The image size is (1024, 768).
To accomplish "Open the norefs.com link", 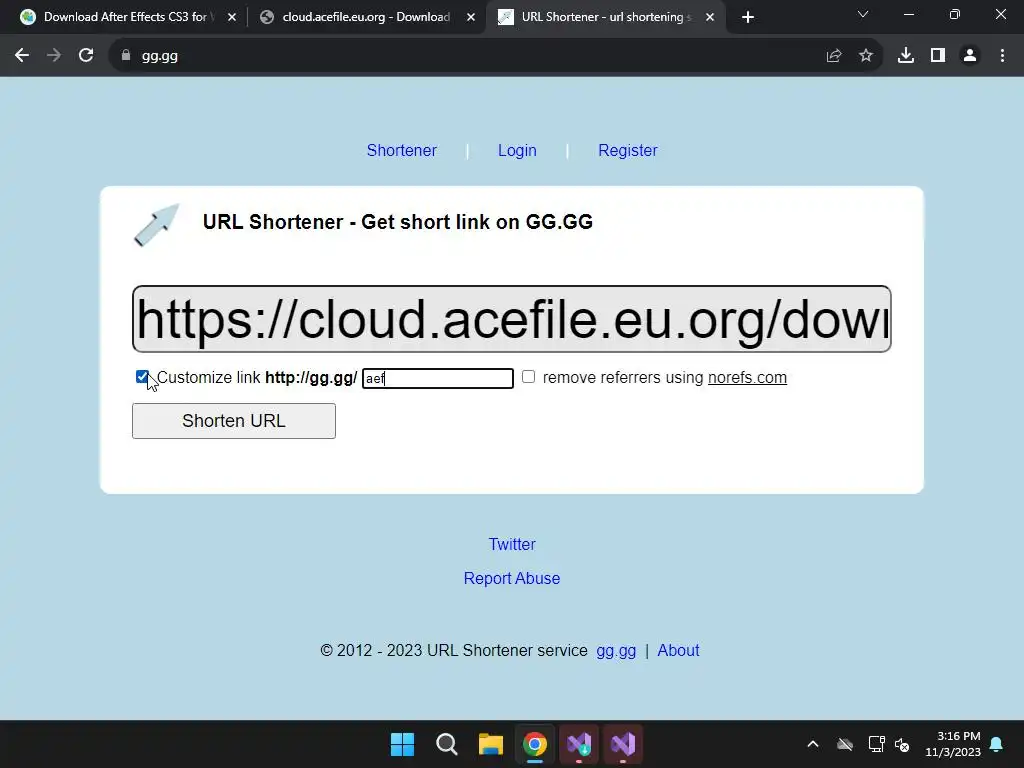I will (x=747, y=377).
